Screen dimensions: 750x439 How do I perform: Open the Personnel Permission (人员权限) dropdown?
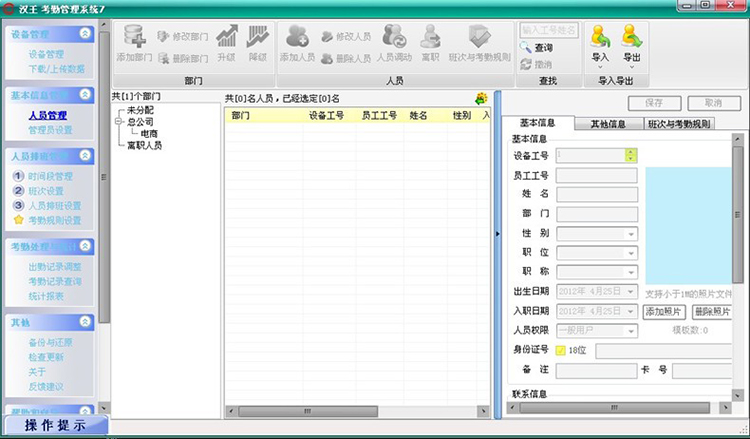tap(631, 330)
